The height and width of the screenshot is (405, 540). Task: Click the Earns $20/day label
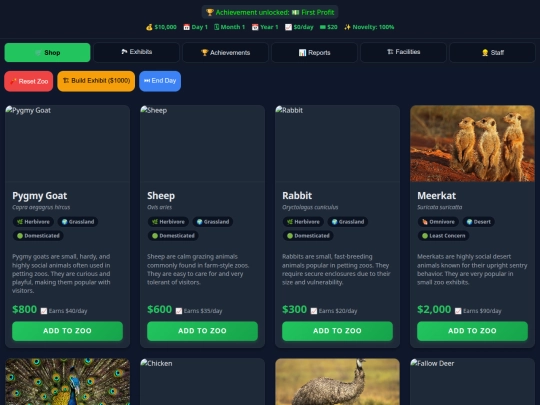pos(334,311)
